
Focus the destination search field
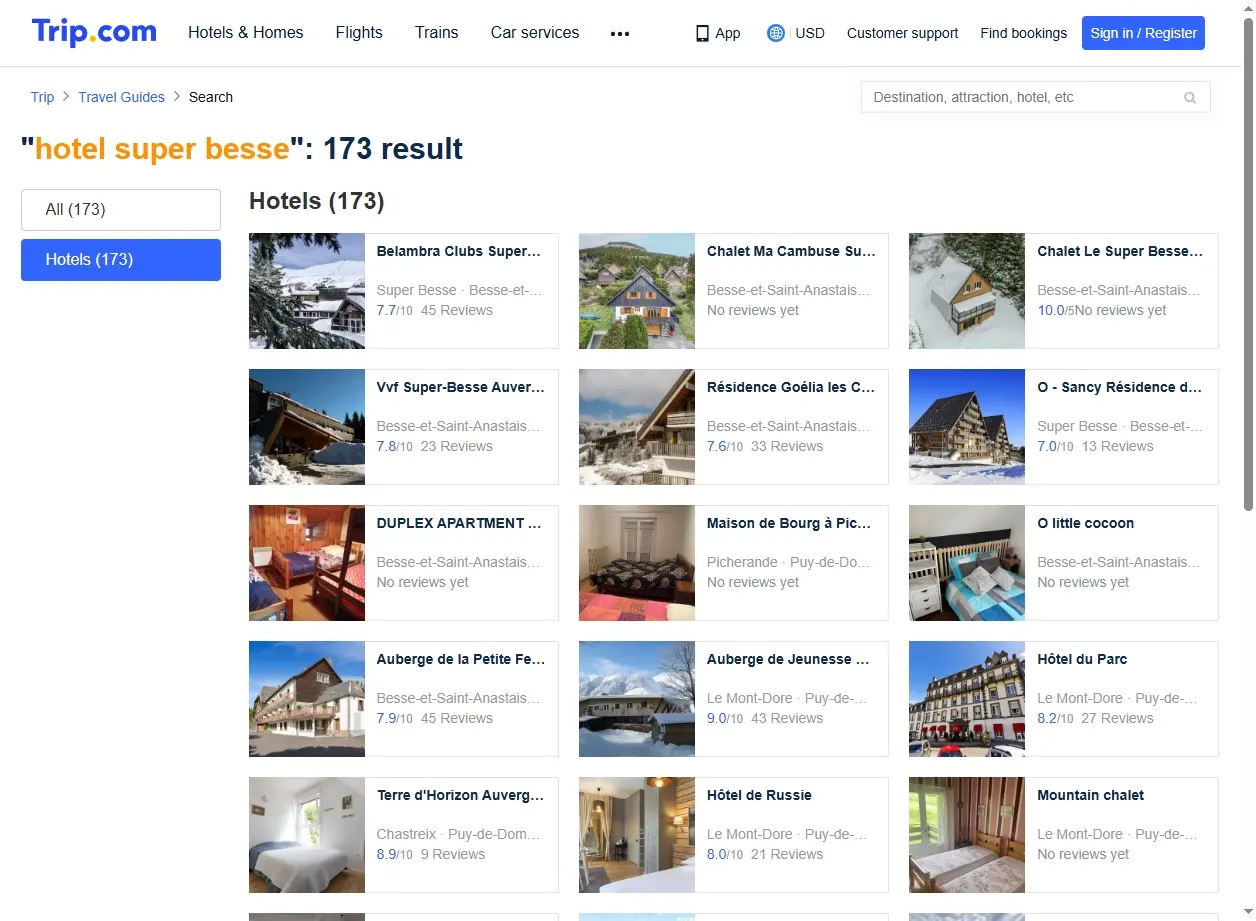pyautogui.click(x=1035, y=97)
